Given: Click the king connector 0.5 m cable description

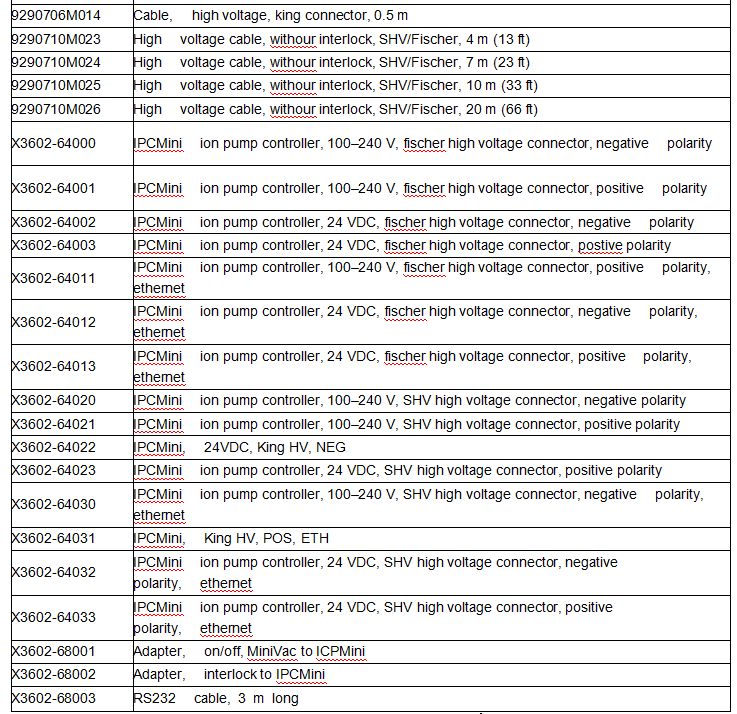Looking at the screenshot, I should [x=270, y=16].
